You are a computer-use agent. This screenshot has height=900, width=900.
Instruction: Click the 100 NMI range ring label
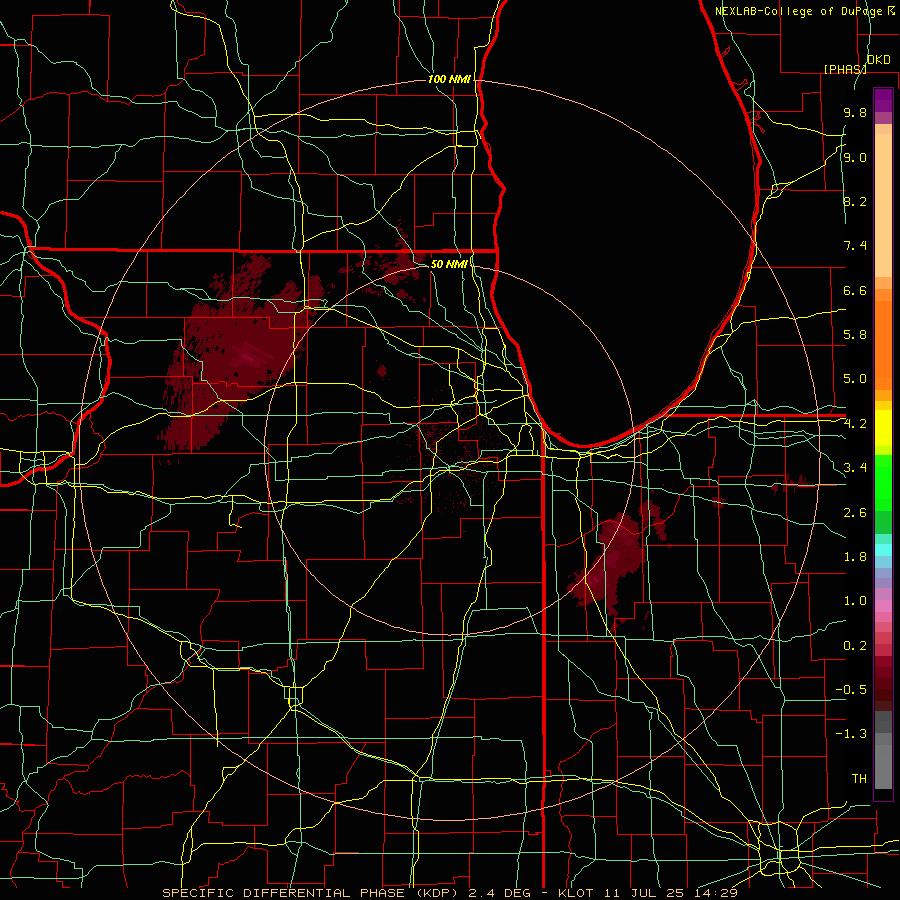(449, 79)
